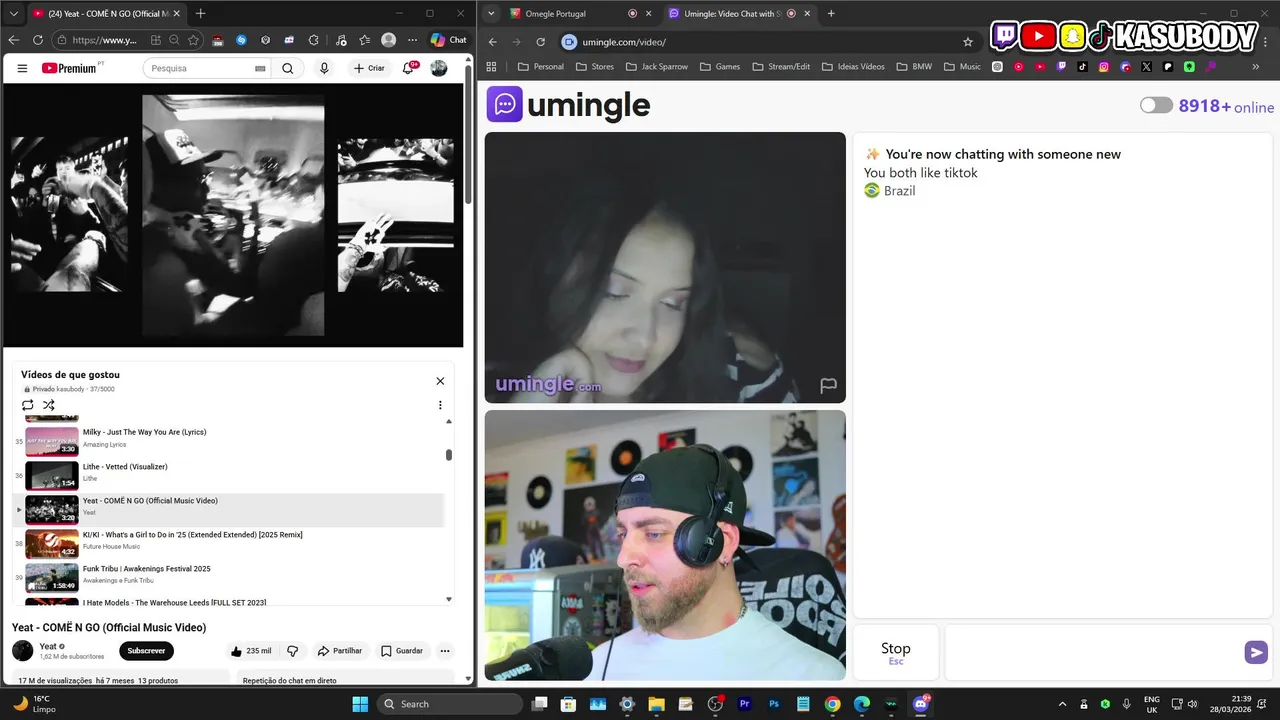The image size is (1280, 720).
Task: Report stranger with flag icon
Action: pyautogui.click(x=828, y=385)
